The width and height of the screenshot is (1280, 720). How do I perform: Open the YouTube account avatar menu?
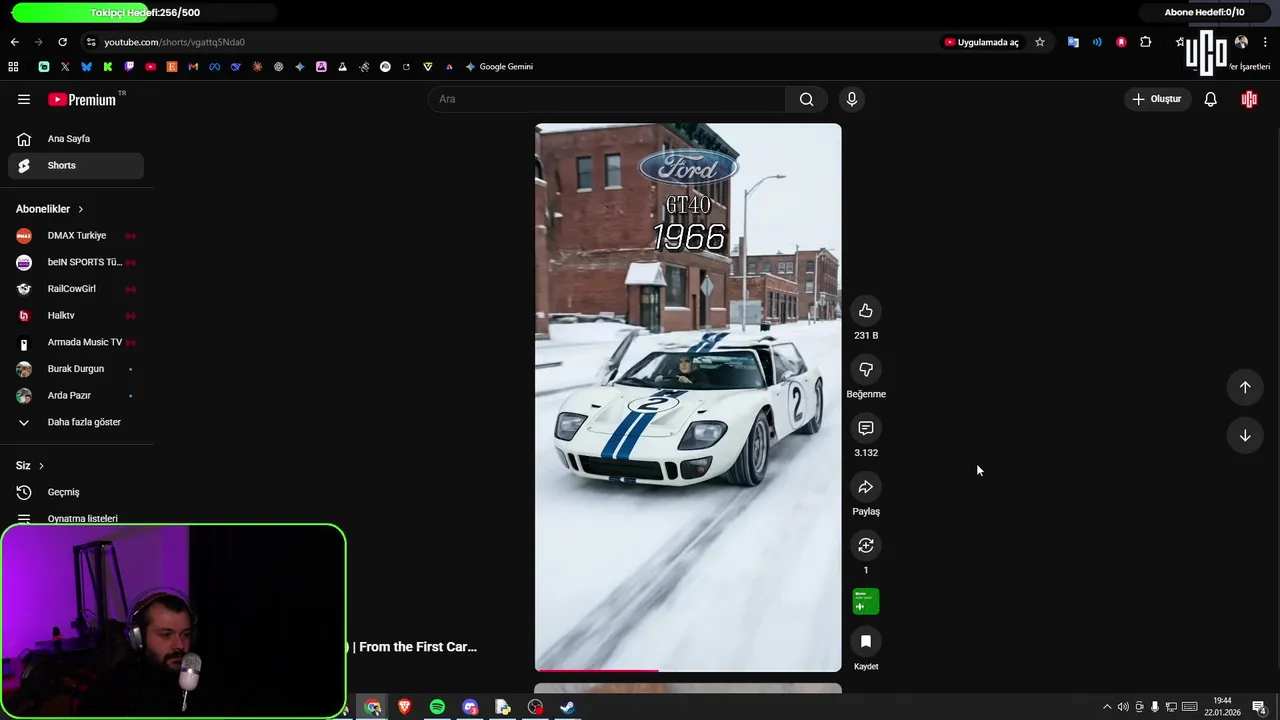tap(1249, 99)
